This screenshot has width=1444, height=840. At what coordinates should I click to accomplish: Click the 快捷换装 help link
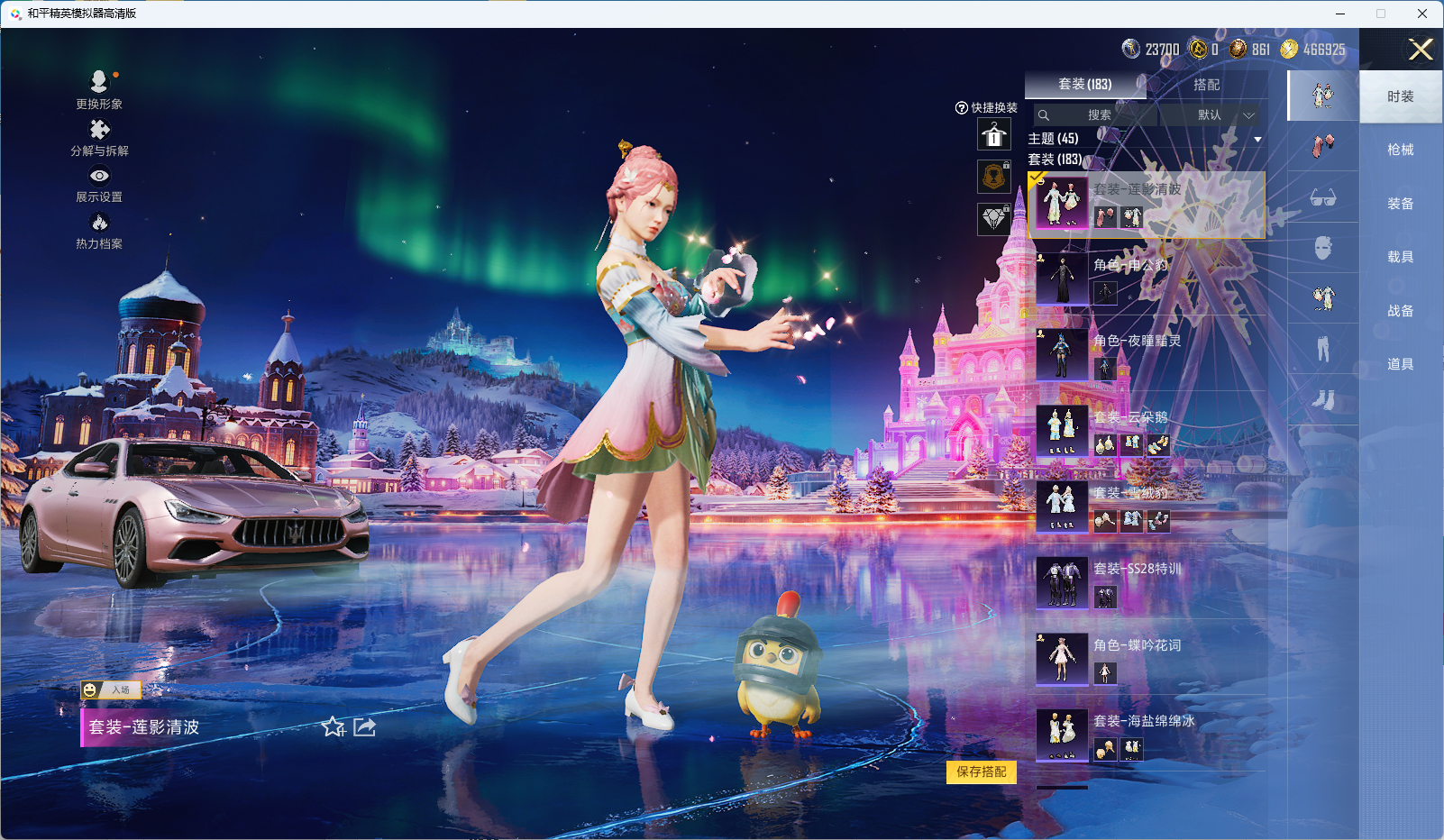[x=986, y=107]
